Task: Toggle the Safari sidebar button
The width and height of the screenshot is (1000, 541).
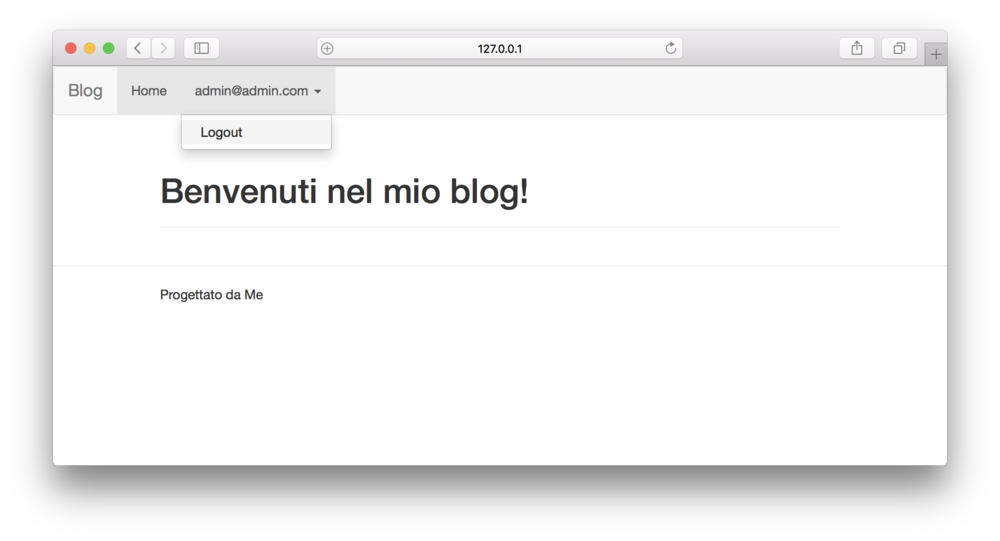Action: tap(201, 48)
